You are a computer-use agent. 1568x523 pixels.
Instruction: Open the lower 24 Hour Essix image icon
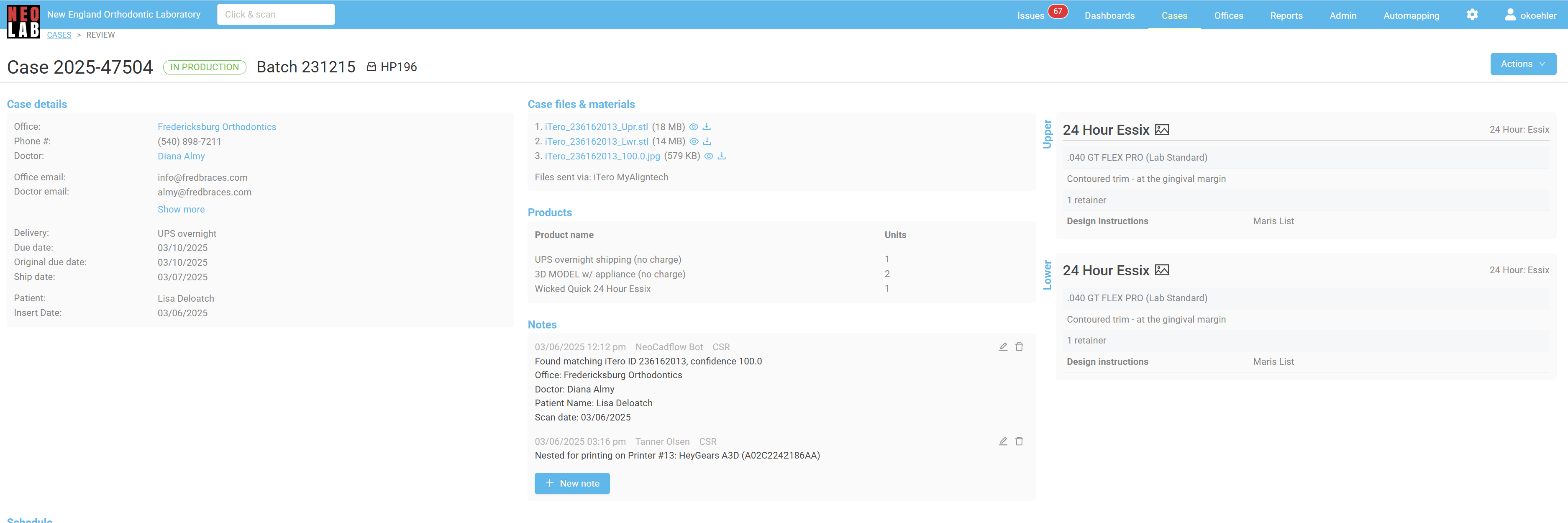tap(1162, 270)
